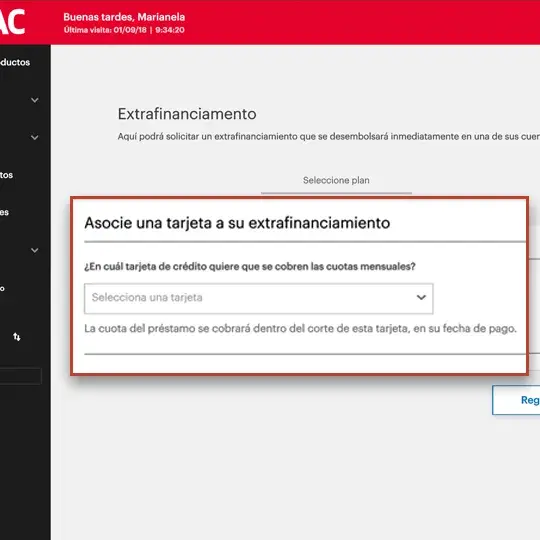Click the sidebar input box near the bottom
The height and width of the screenshot is (540, 540).
pos(21,376)
